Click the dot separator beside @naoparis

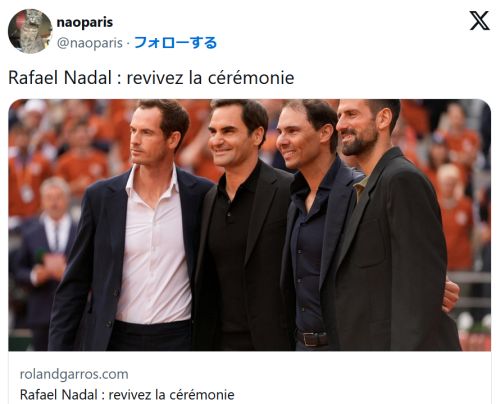coord(128,43)
